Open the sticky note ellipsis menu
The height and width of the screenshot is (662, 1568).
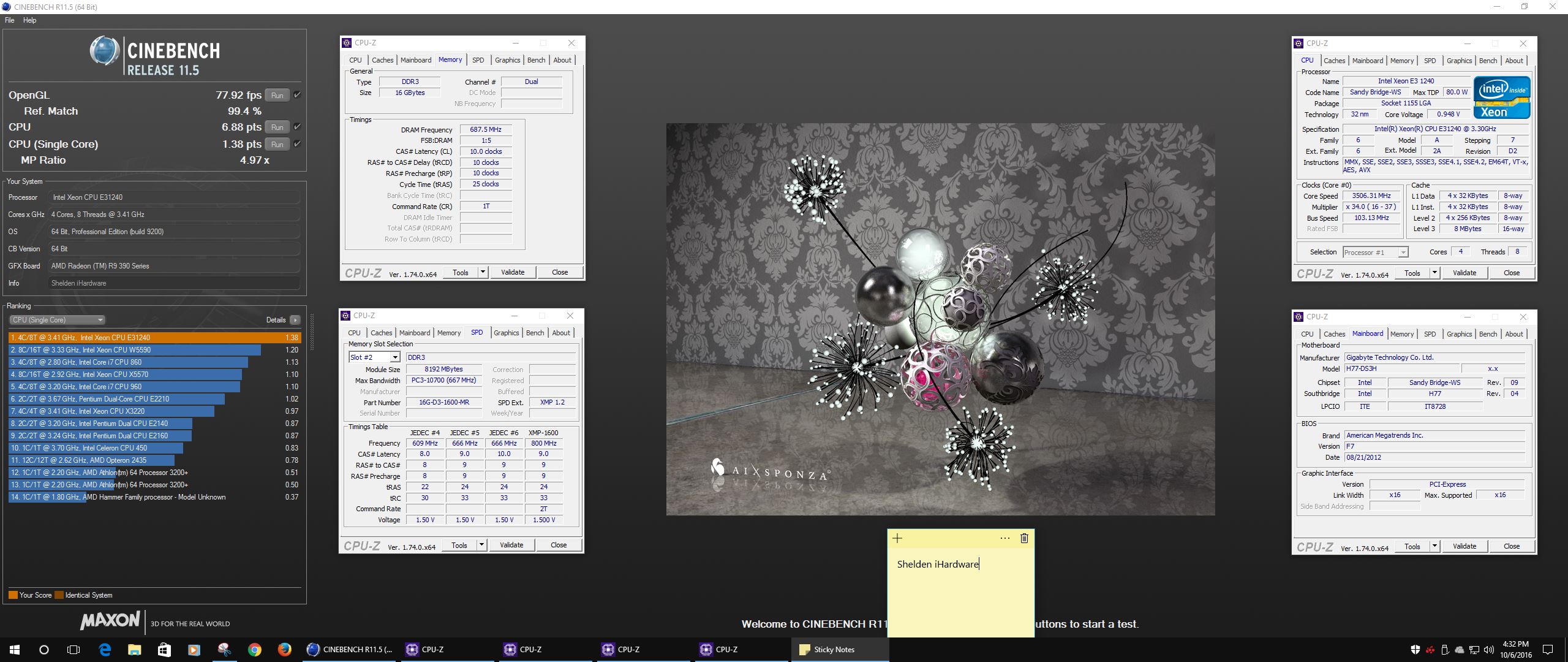click(1005, 538)
